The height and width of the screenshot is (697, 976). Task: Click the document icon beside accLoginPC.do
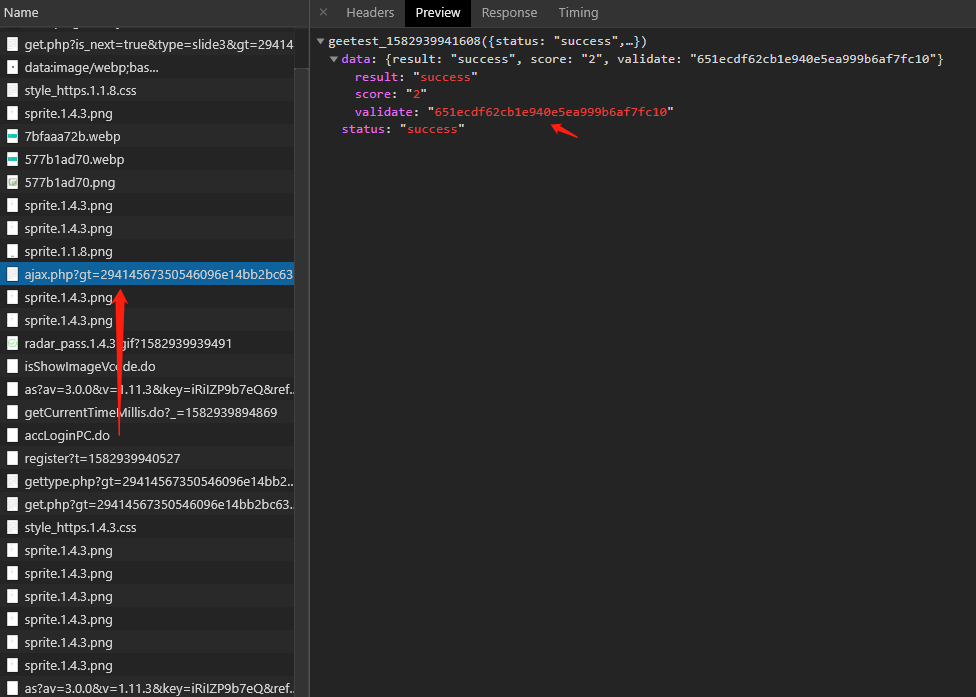tap(12, 436)
